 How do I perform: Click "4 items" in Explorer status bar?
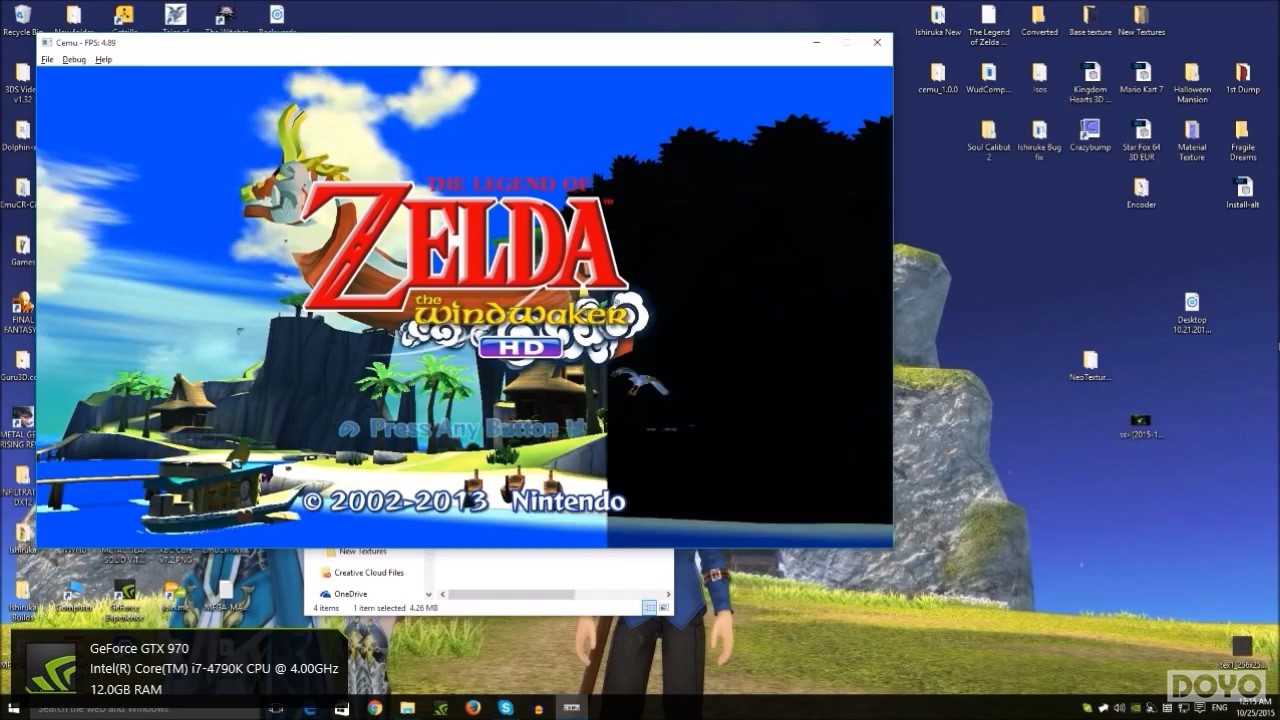pyautogui.click(x=326, y=608)
